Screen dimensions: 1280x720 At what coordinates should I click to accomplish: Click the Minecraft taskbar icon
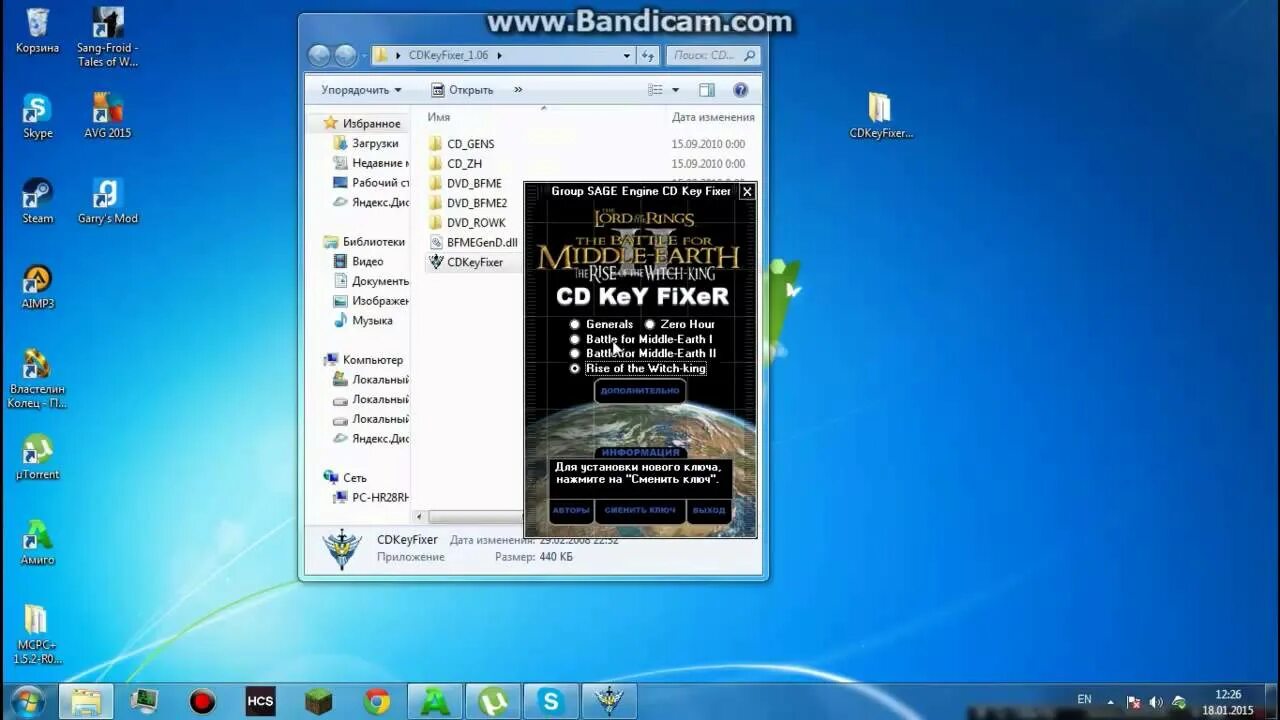(318, 702)
